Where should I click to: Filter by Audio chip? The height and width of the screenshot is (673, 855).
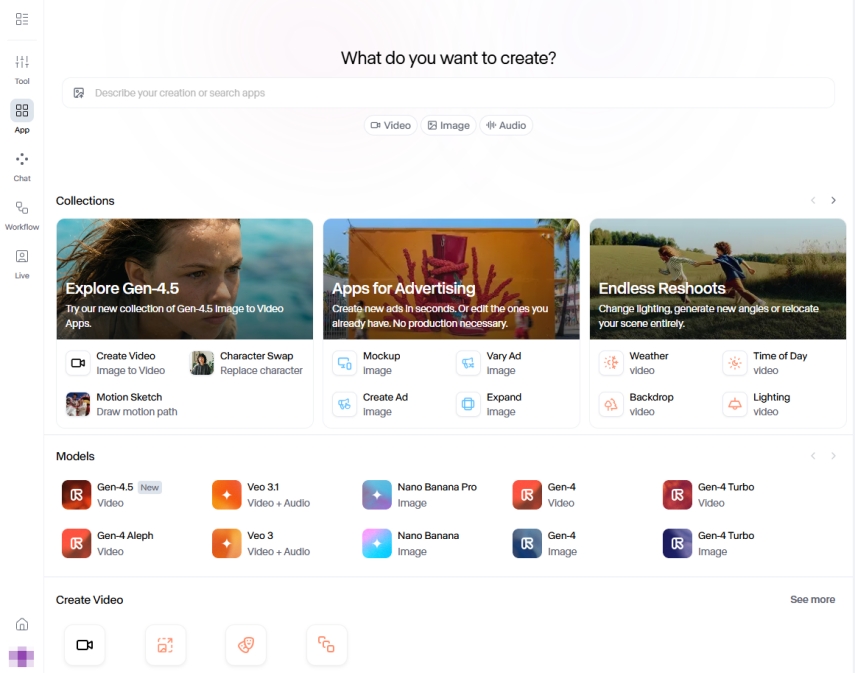click(506, 125)
